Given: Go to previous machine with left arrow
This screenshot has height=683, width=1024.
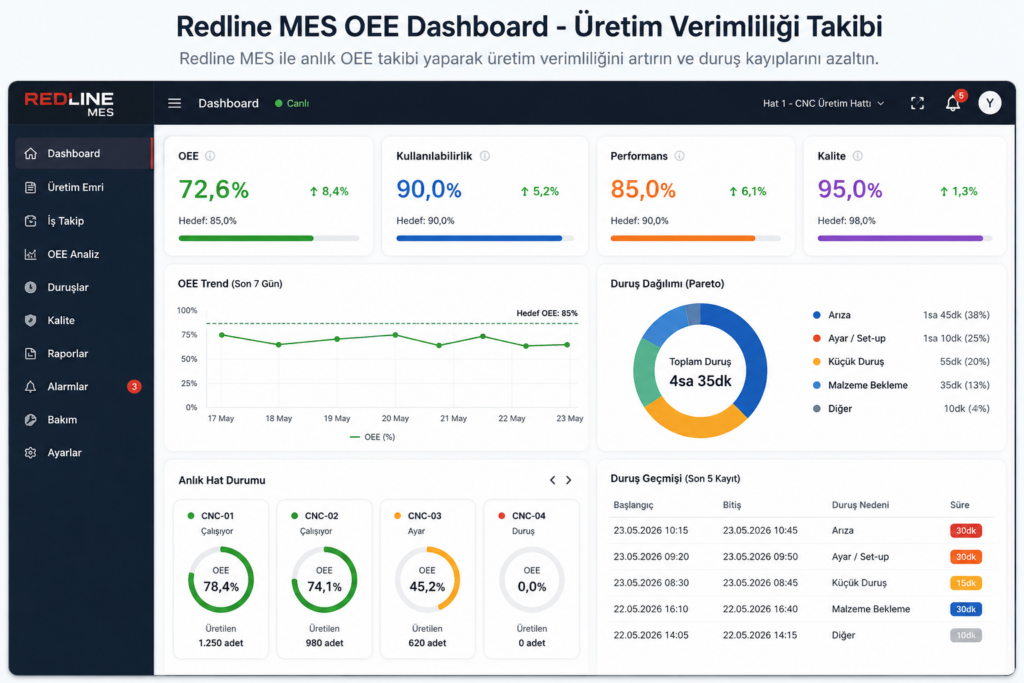Looking at the screenshot, I should tap(552, 480).
